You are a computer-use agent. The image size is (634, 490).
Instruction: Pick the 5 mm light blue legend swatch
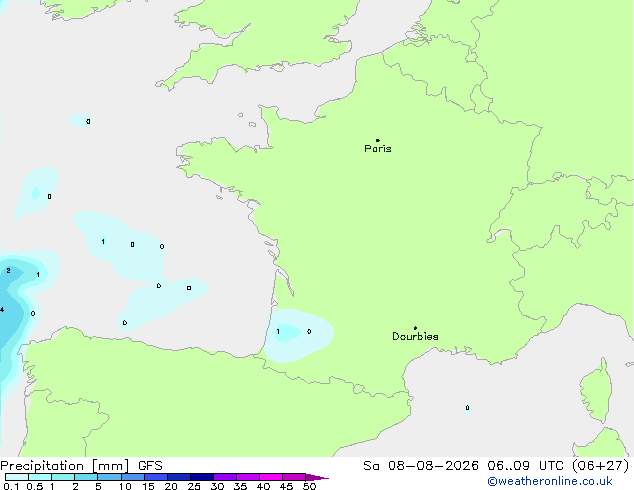pos(109,477)
